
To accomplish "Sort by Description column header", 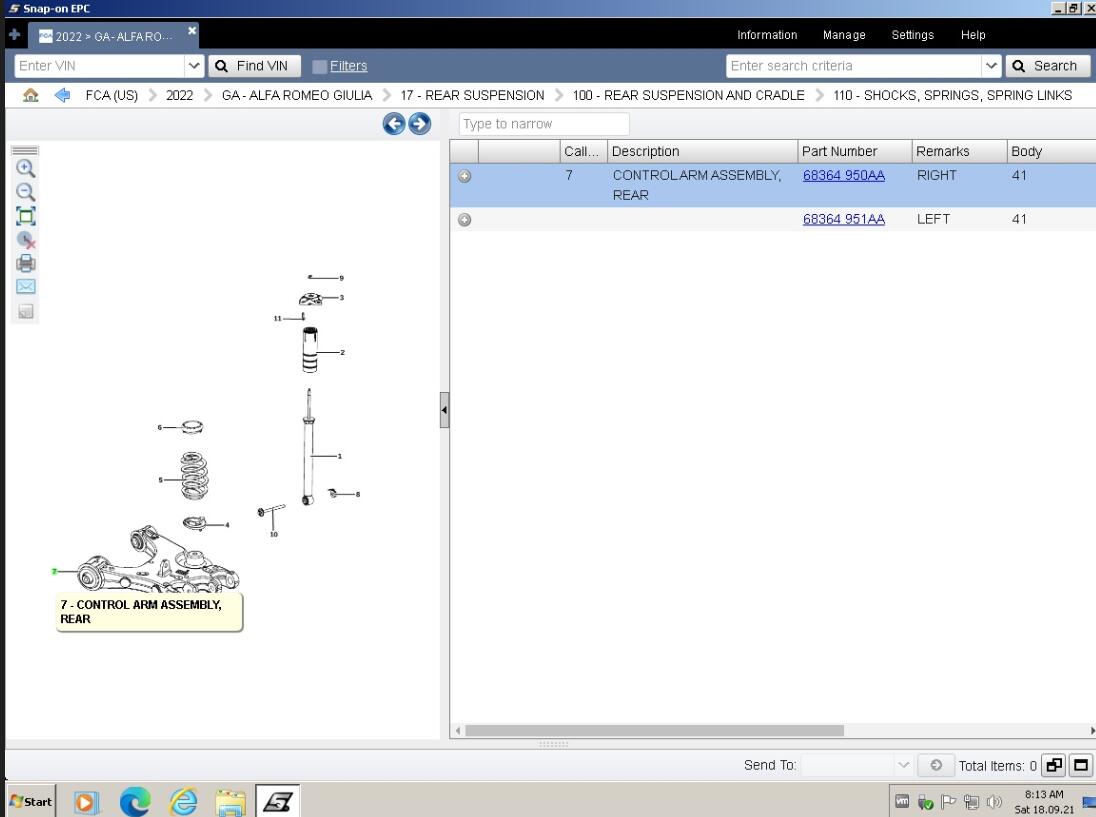I will [x=702, y=152].
